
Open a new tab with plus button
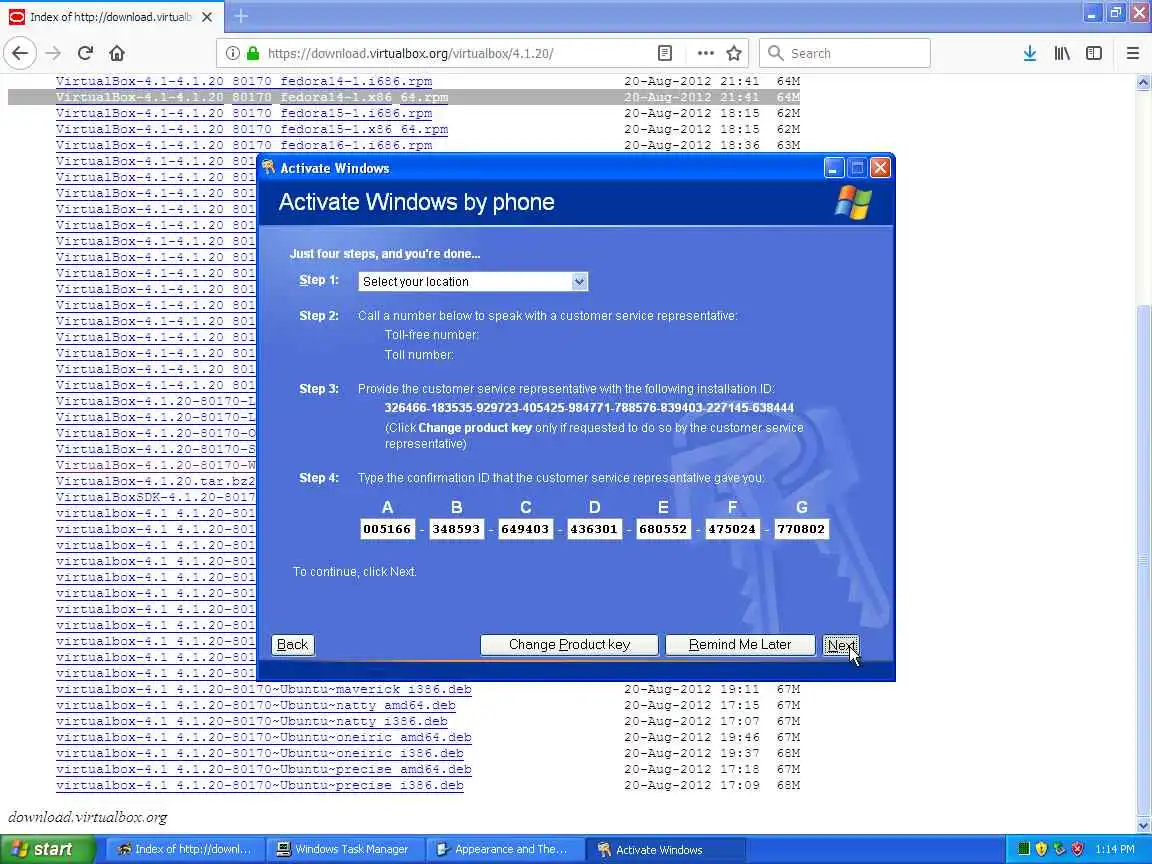tap(241, 15)
